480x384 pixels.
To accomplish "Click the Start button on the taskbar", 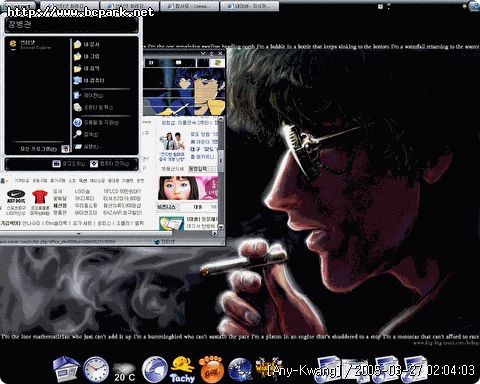I will click(x=19, y=6).
